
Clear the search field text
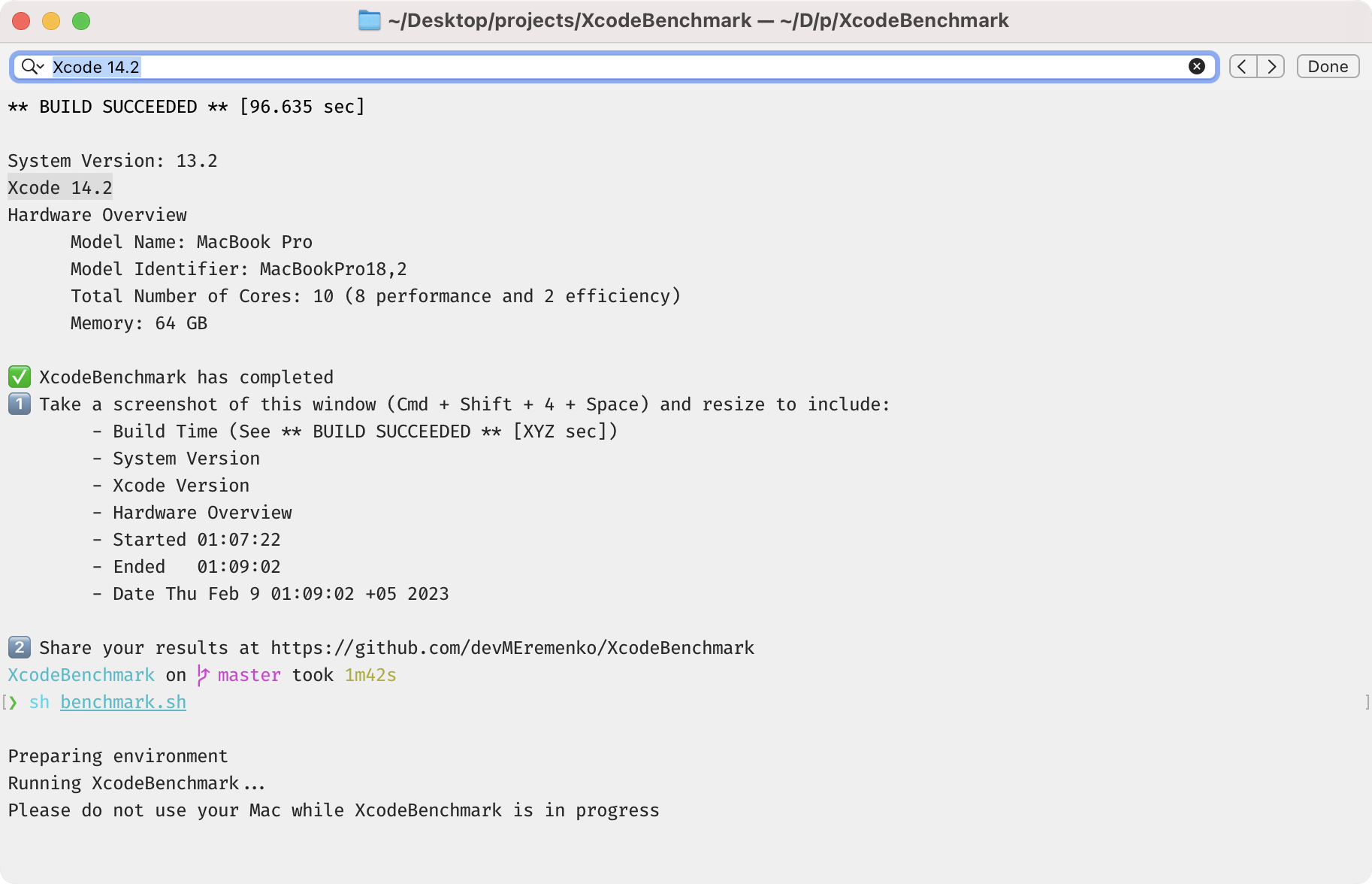click(x=1197, y=66)
